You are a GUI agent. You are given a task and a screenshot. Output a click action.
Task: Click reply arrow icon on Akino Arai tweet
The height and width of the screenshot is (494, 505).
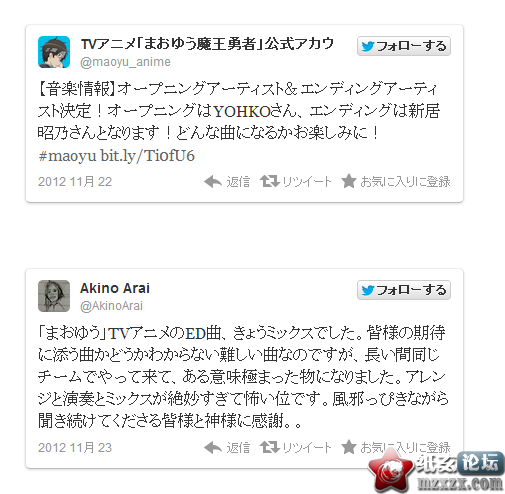[x=213, y=448]
